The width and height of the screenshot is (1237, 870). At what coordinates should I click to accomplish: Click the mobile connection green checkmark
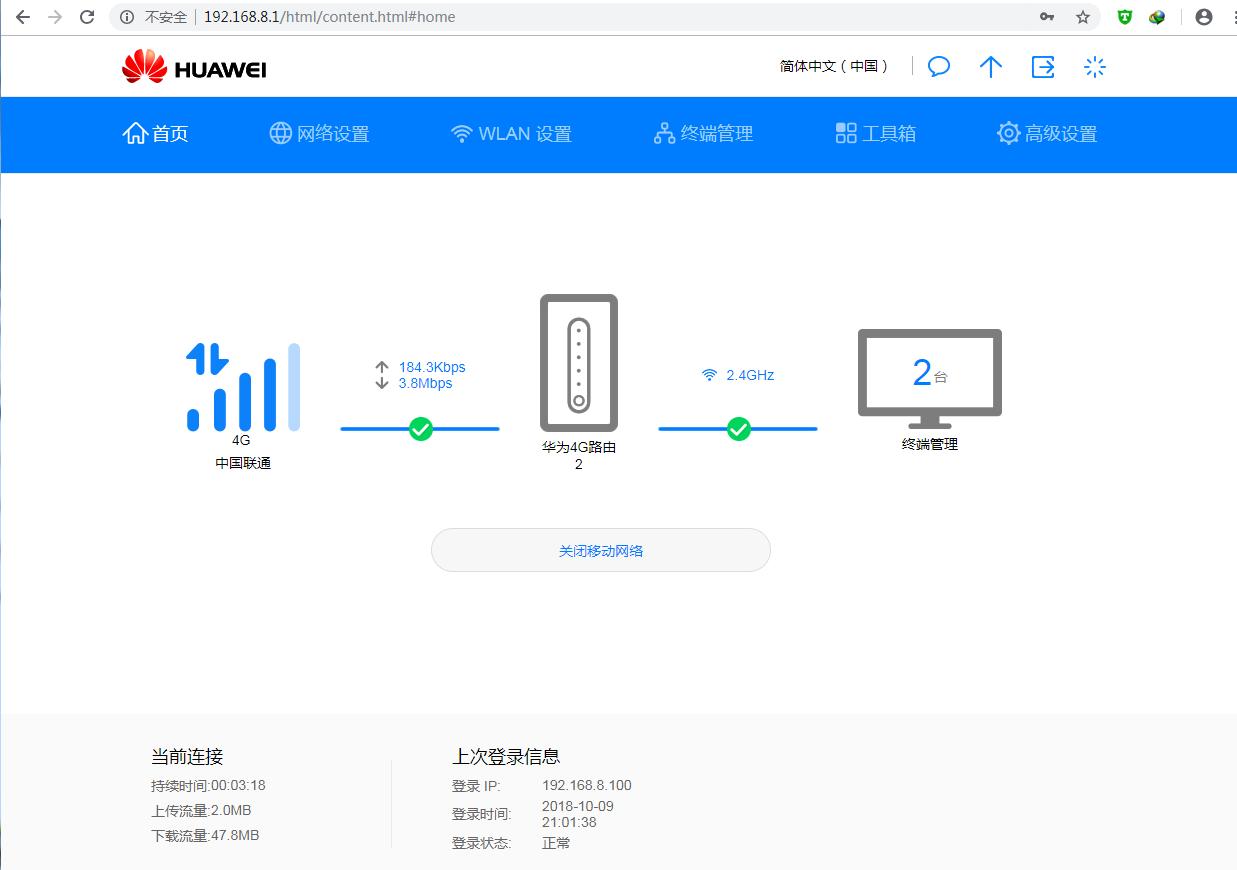tap(421, 429)
